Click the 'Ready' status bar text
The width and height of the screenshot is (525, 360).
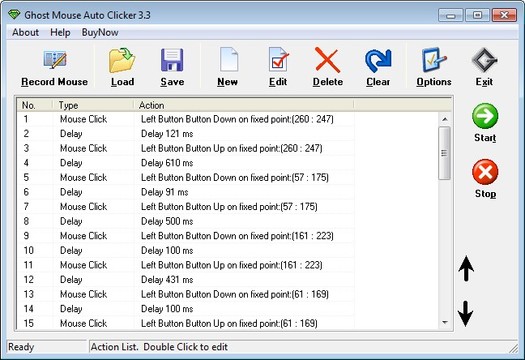(x=21, y=347)
